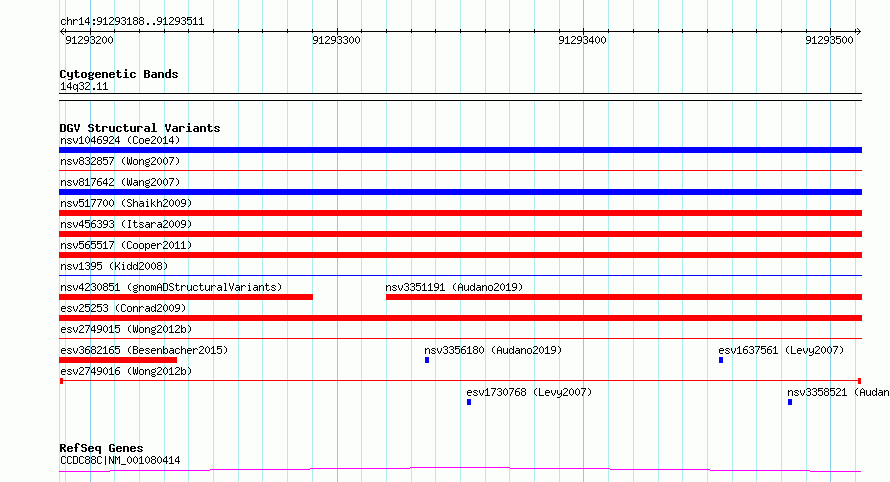Click the esv3682165 (Besenbacher2015) red bar
Viewport: 890px width, 482px height.
tap(118, 360)
